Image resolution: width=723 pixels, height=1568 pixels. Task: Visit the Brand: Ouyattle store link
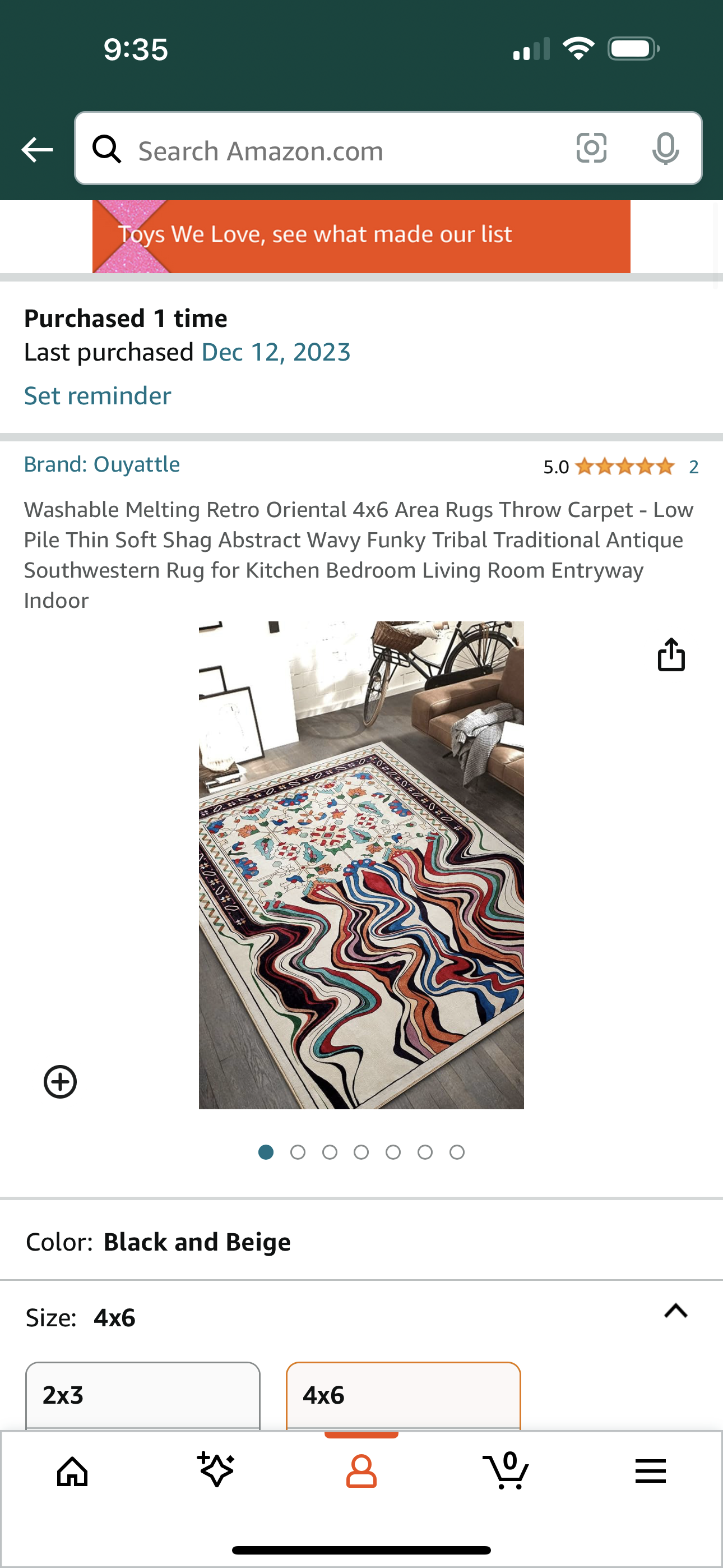[x=101, y=464]
